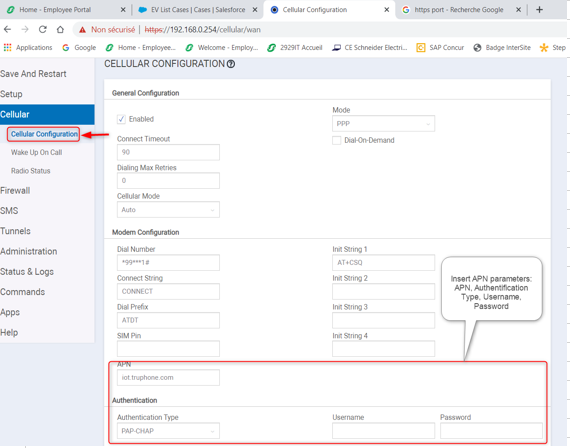Open the Applications grid bookmark
Viewport: 570px width, 448px height.
point(28,48)
